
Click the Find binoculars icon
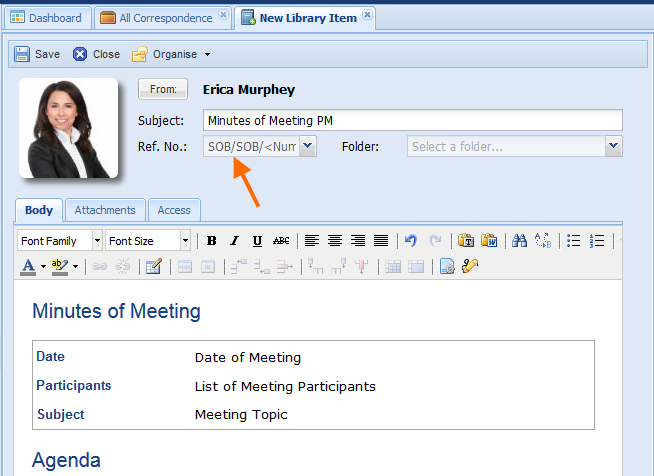[x=519, y=241]
